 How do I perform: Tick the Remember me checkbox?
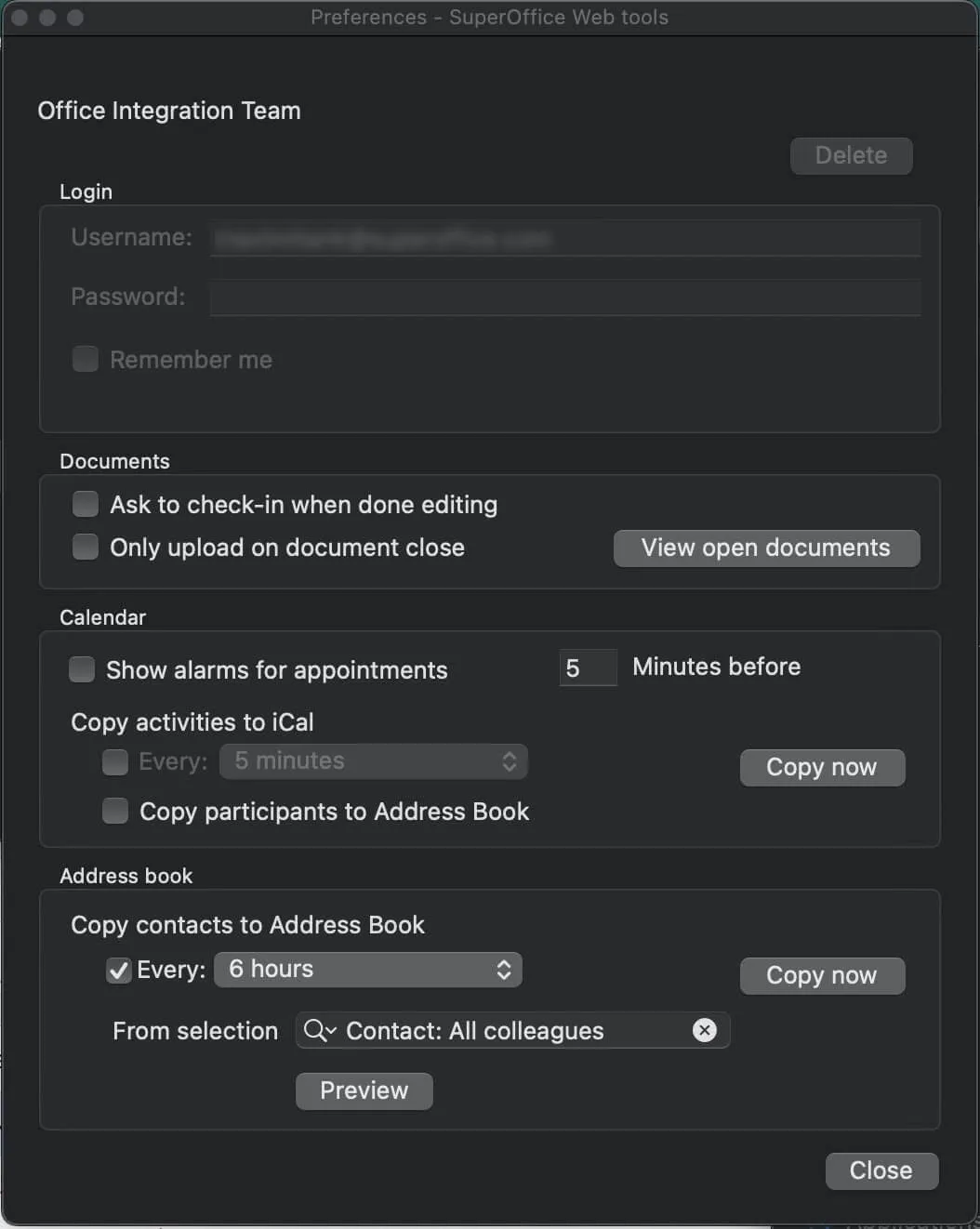tap(86, 360)
